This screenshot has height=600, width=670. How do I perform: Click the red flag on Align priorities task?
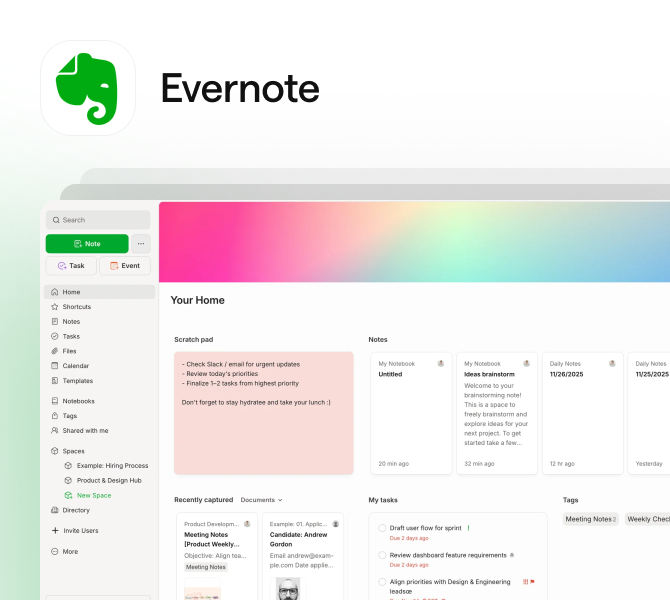(x=532, y=582)
